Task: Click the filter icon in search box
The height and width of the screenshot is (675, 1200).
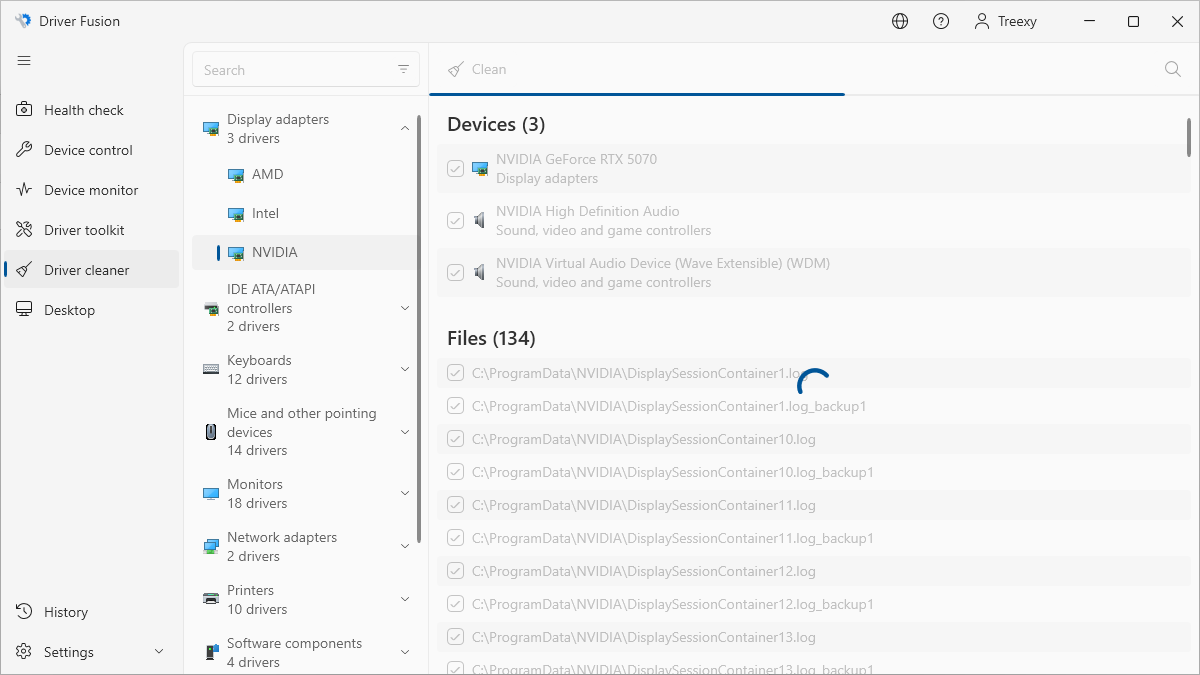Action: tap(404, 70)
